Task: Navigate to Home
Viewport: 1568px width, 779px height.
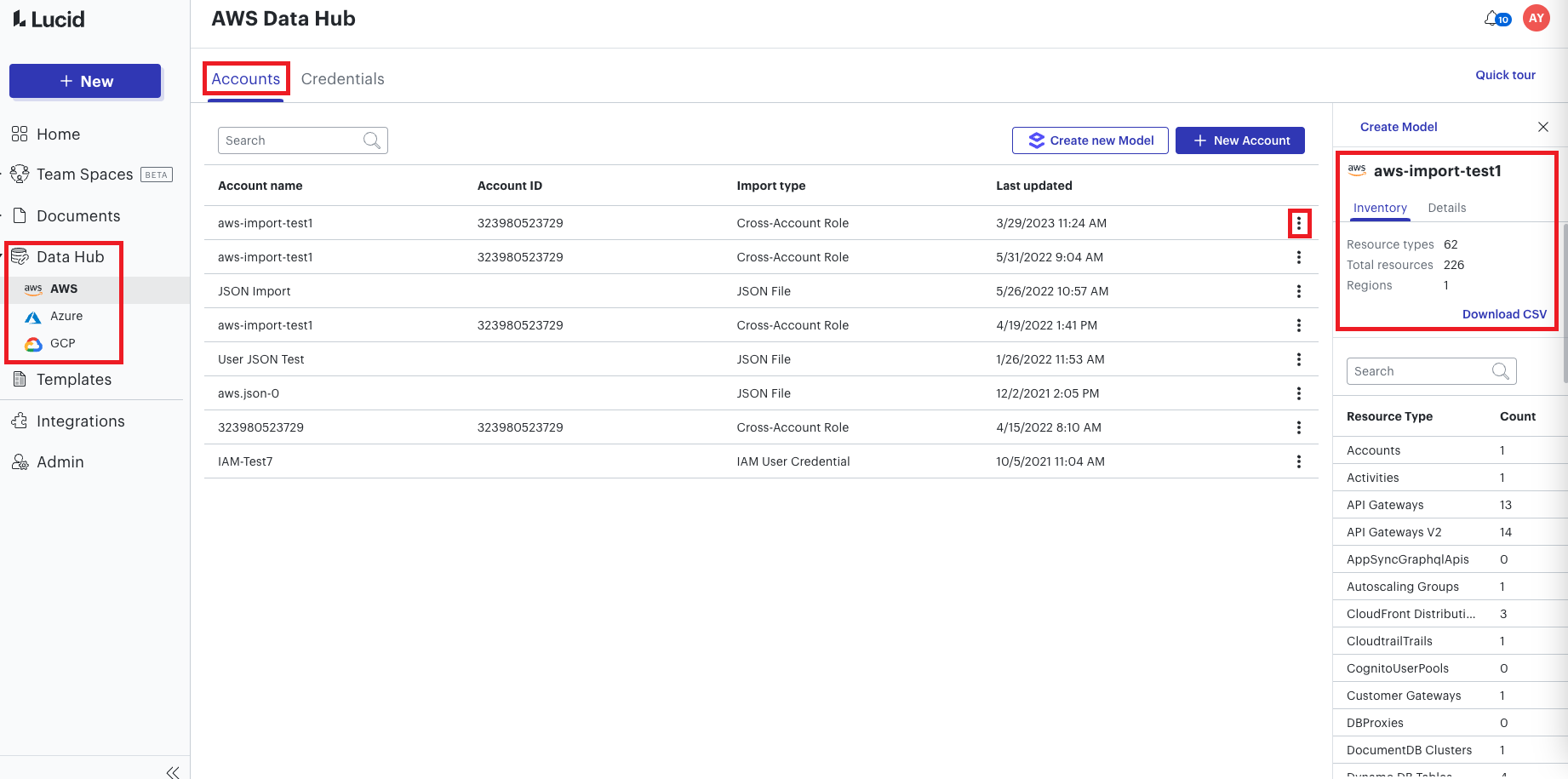Action: tap(58, 134)
